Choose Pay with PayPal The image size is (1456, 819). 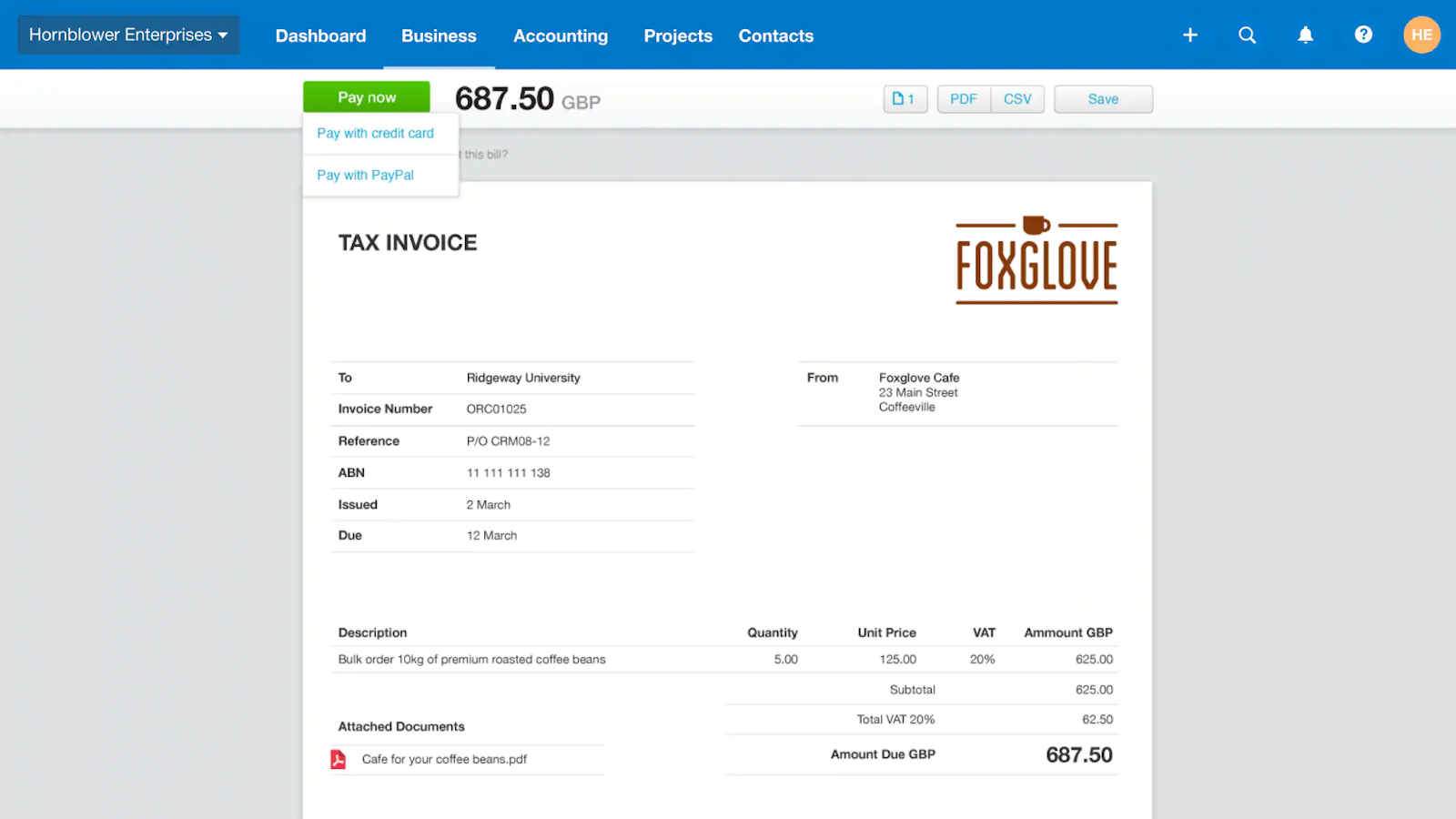(x=365, y=175)
